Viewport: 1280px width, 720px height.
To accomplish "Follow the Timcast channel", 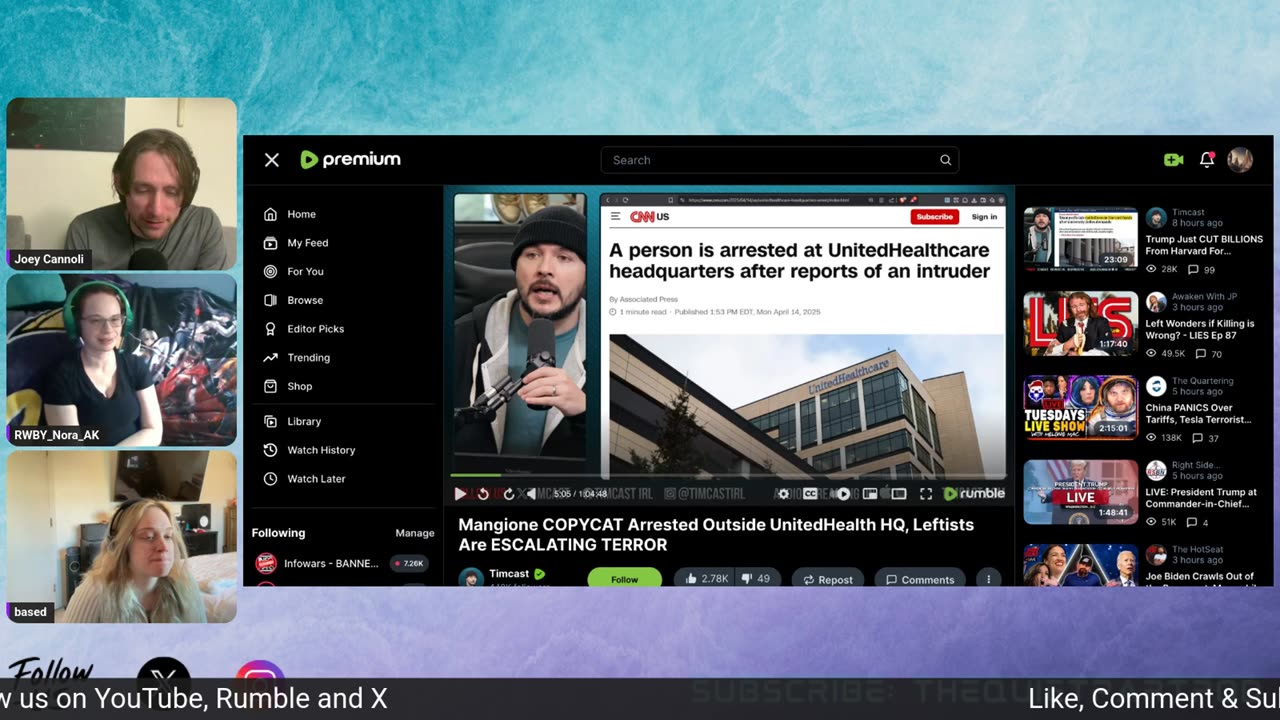I will [x=625, y=579].
